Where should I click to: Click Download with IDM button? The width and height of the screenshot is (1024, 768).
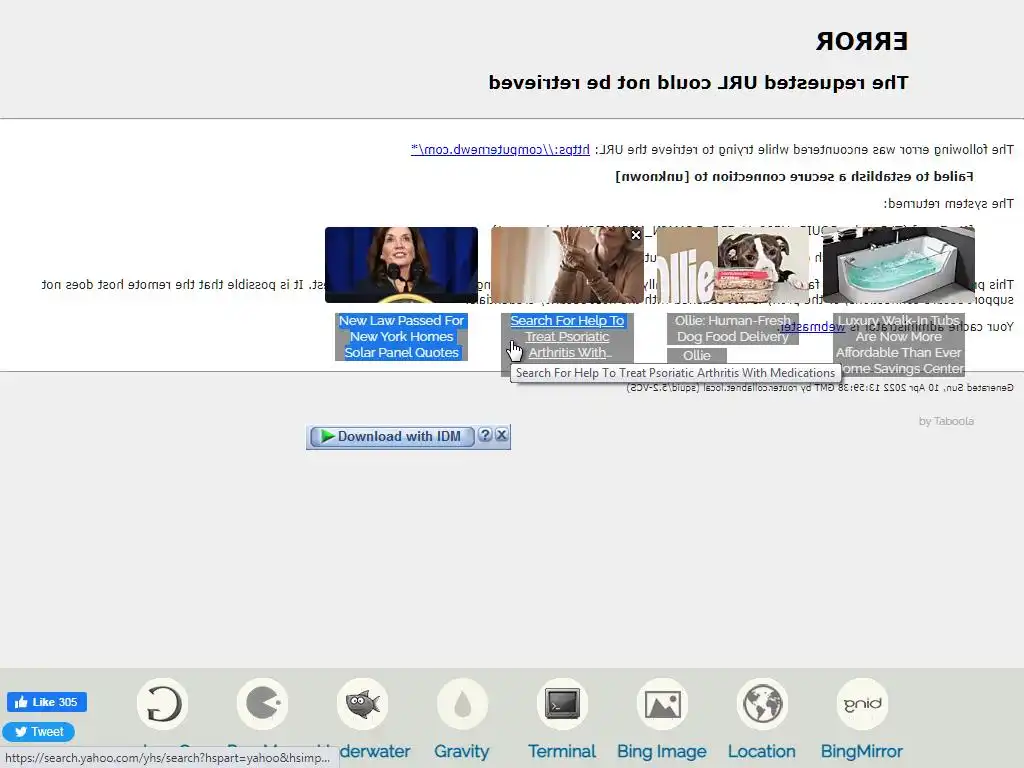click(x=392, y=436)
